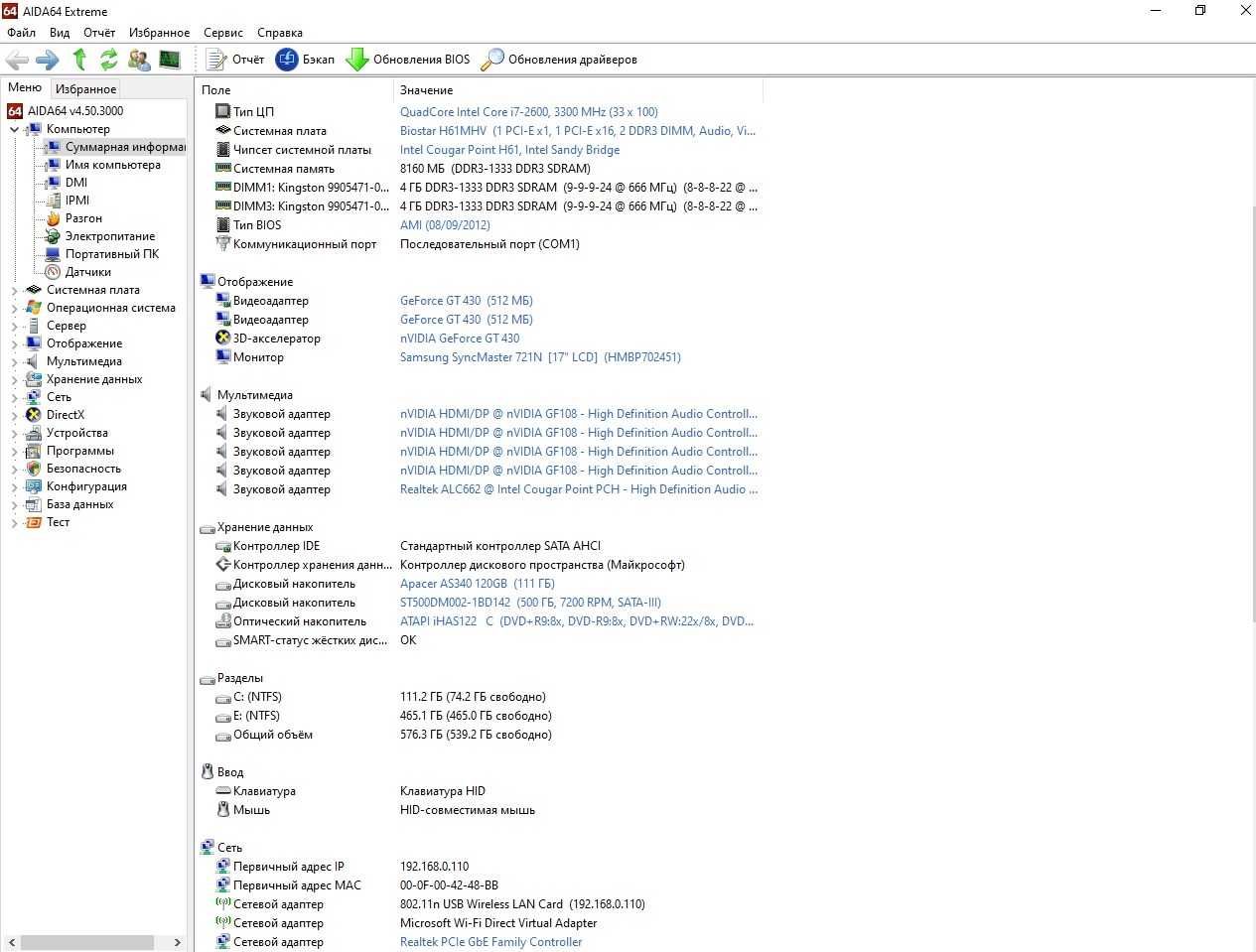Select Портативный ПК icon in tree
Viewport: 1256px width, 952px height.
53,254
